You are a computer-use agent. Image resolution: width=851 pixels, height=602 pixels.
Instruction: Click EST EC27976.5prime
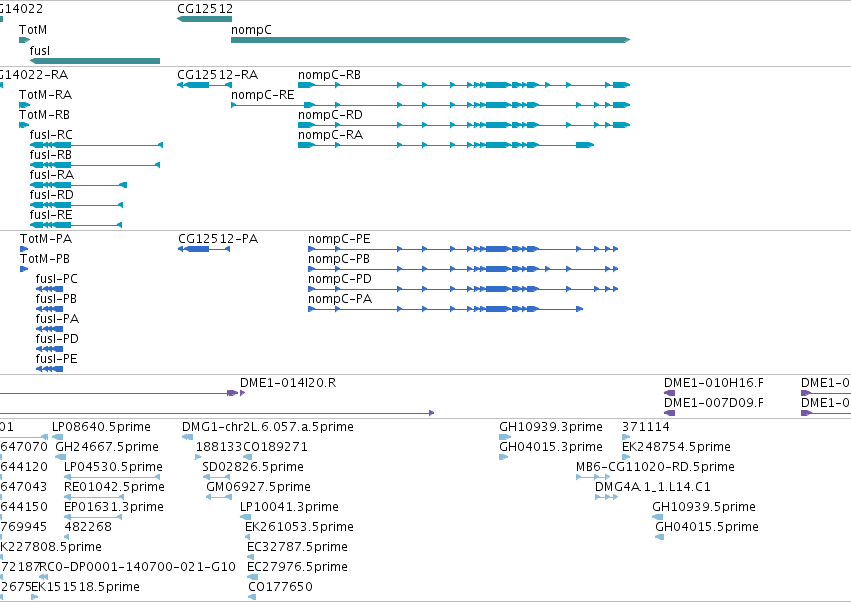[252, 577]
